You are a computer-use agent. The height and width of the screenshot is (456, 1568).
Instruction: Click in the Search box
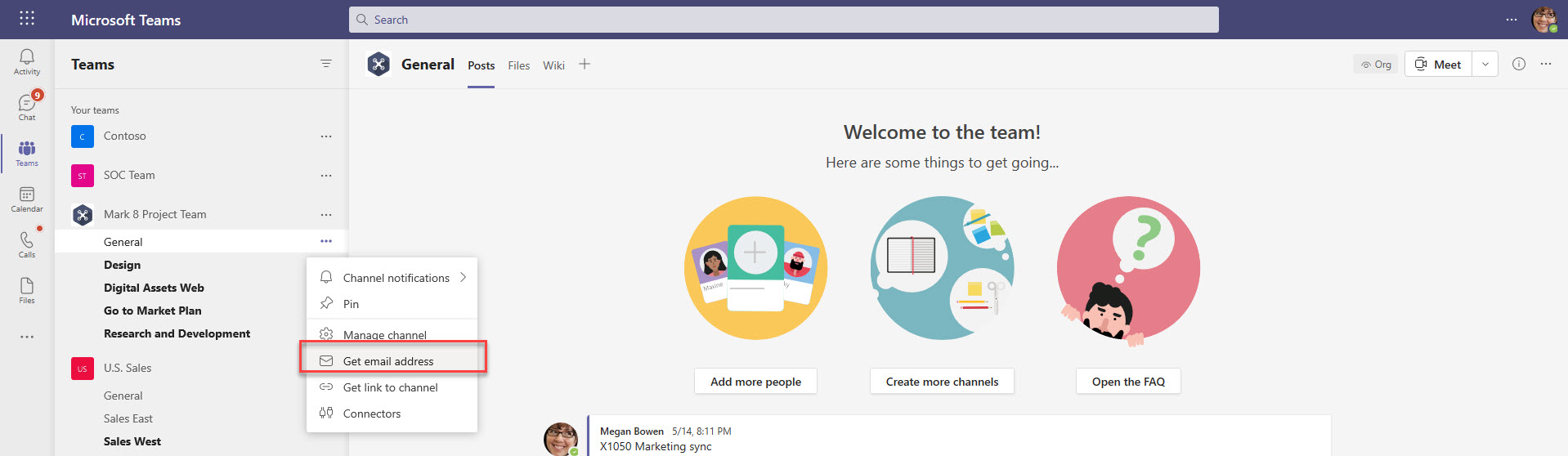click(783, 20)
